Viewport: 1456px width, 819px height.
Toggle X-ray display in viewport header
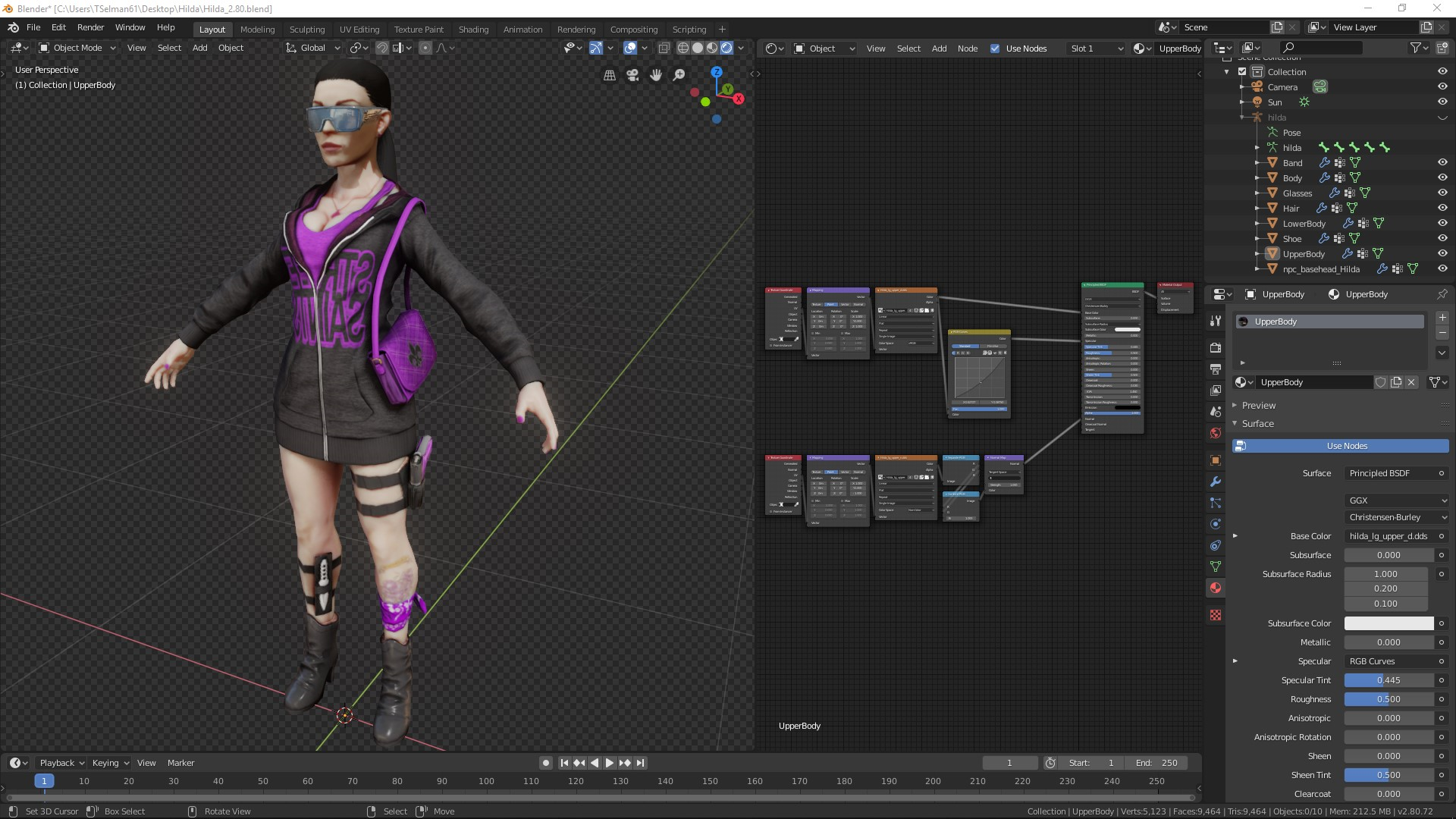[664, 48]
